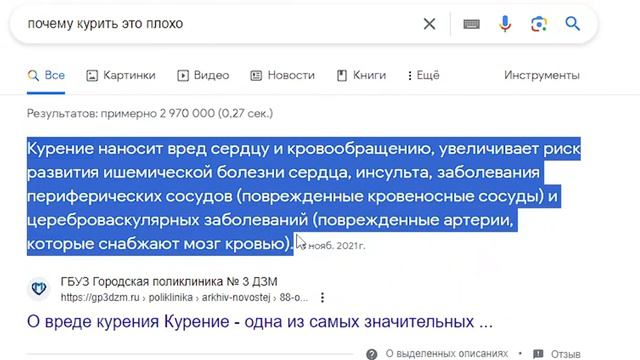Open Google Lens image search icon
The image size is (640, 360).
[539, 24]
